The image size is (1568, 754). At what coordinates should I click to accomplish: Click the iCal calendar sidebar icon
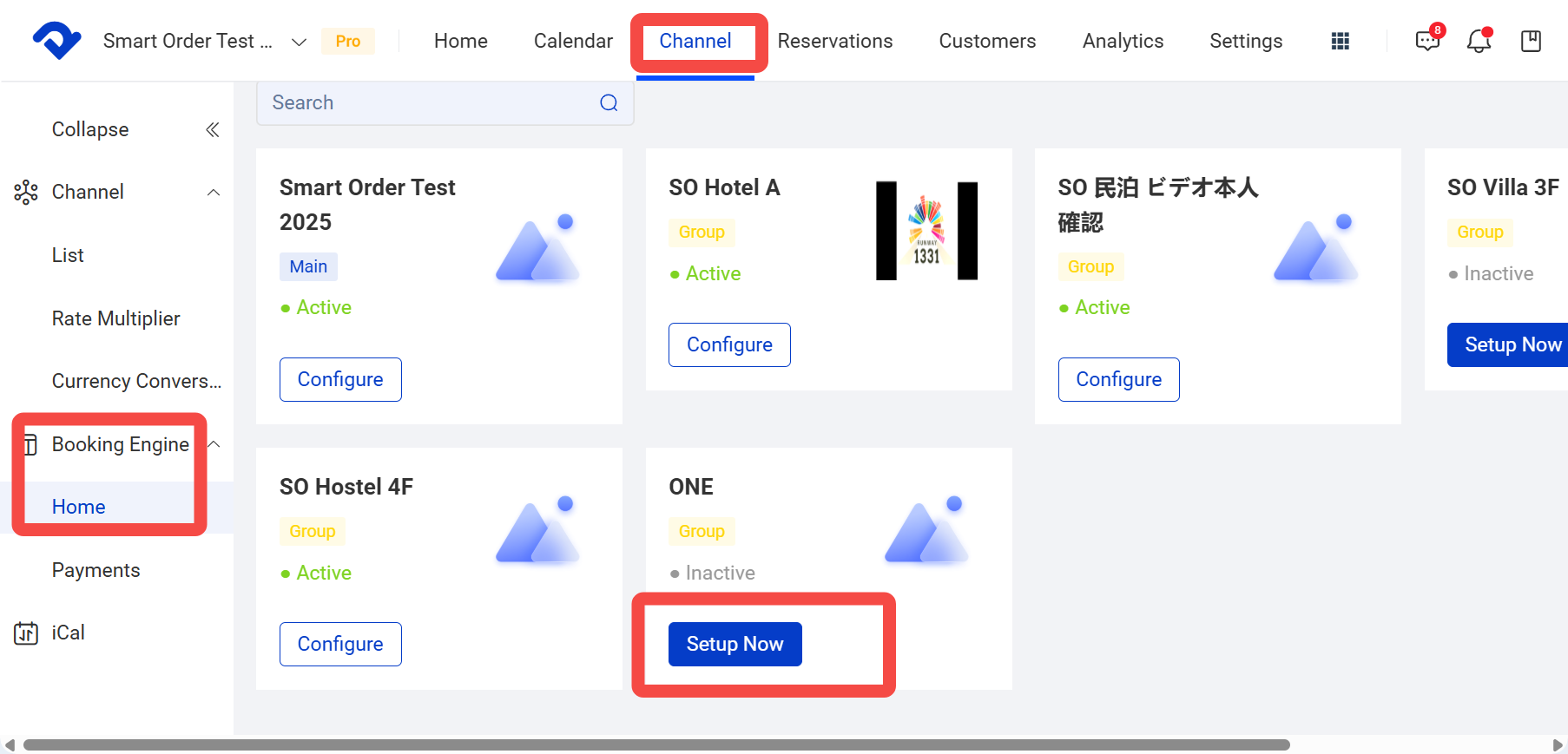coord(26,633)
